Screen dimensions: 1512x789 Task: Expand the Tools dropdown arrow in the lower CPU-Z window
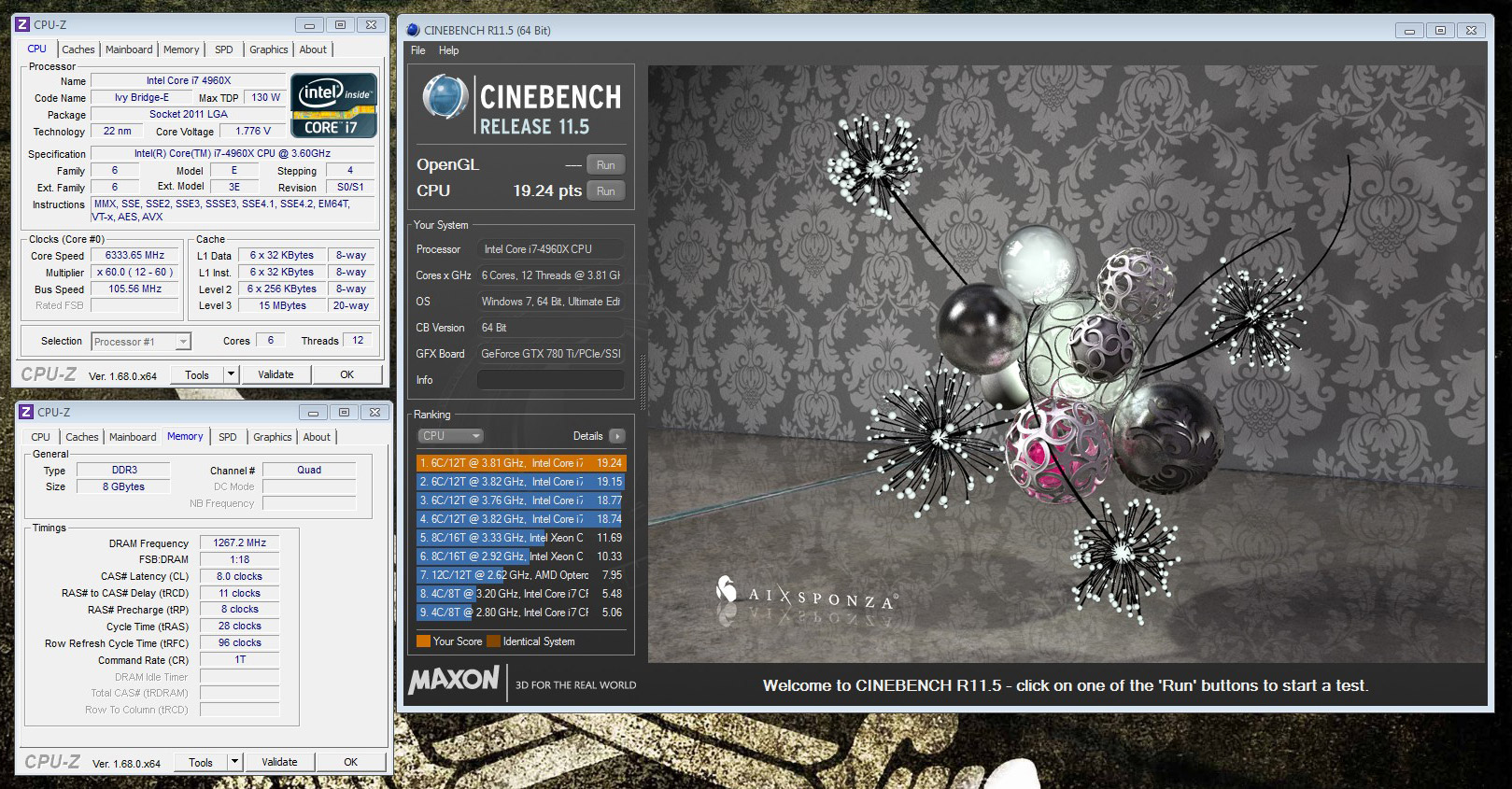235,762
